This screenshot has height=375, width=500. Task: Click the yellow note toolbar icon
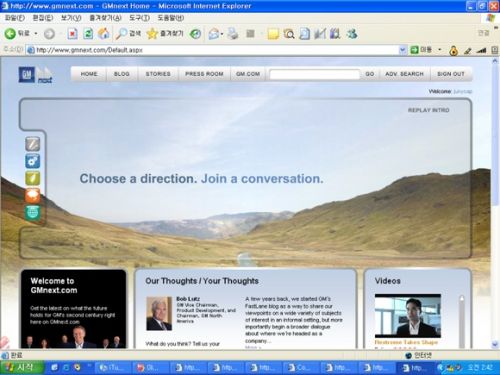(x=273, y=34)
